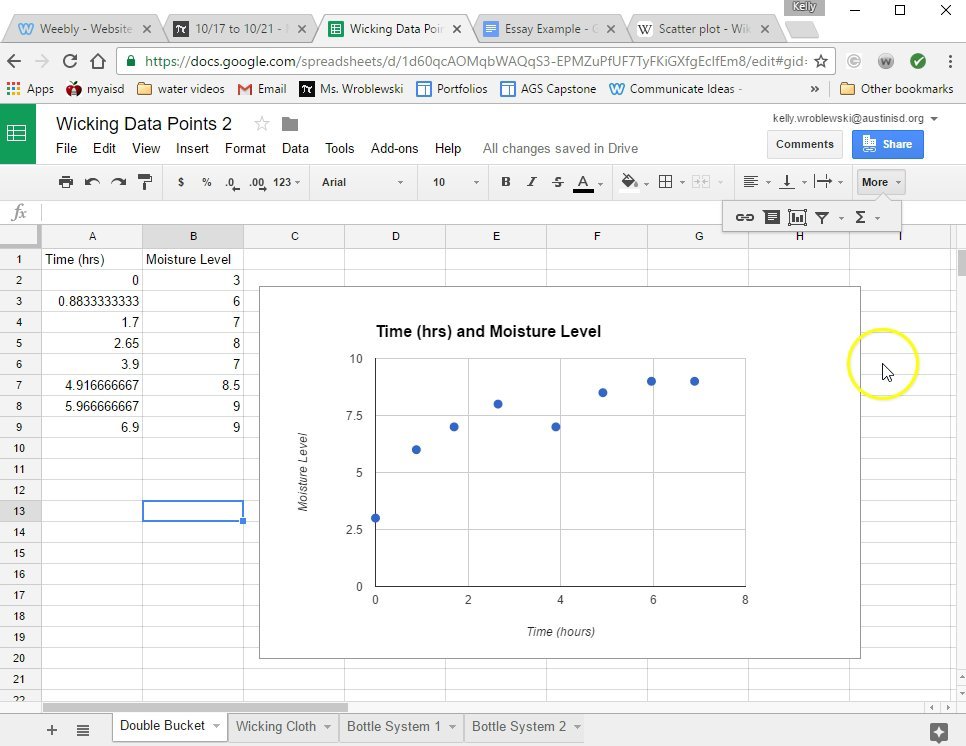
Task: Create a filter with the filter icon
Action: [823, 216]
